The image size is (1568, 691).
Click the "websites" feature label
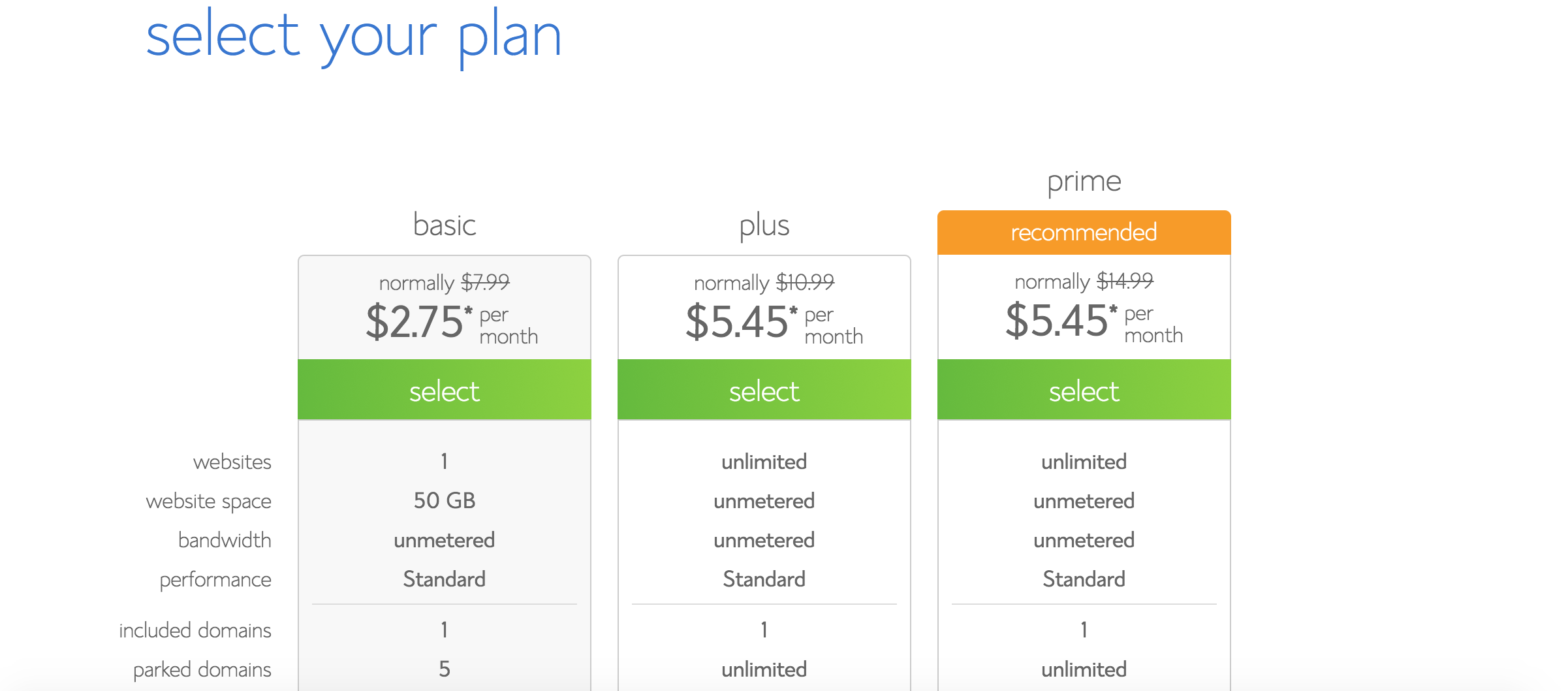click(x=232, y=462)
